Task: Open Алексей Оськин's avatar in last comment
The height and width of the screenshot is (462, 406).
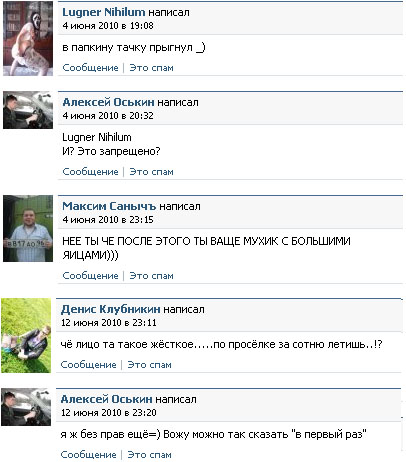Action: pyautogui.click(x=26, y=407)
